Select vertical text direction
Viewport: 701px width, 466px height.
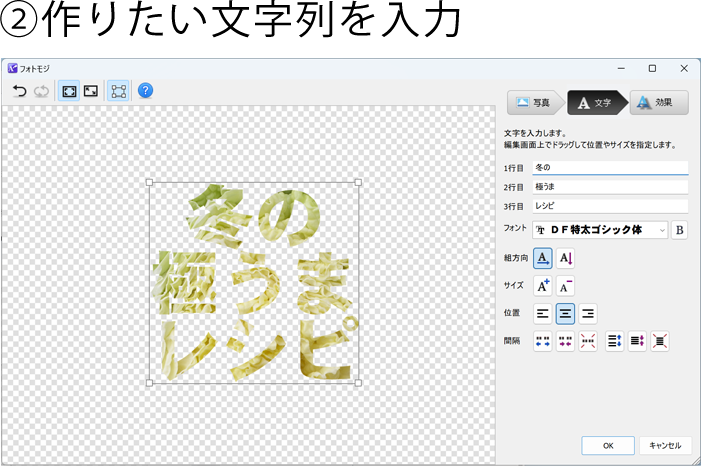(565, 258)
